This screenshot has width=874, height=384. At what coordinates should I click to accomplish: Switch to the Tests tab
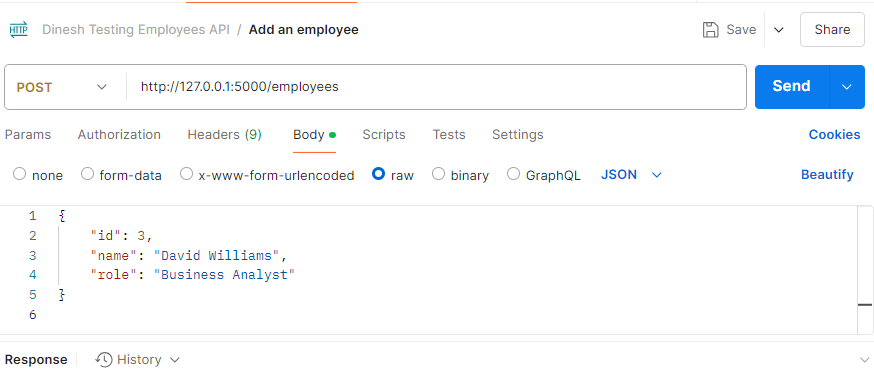click(x=449, y=135)
